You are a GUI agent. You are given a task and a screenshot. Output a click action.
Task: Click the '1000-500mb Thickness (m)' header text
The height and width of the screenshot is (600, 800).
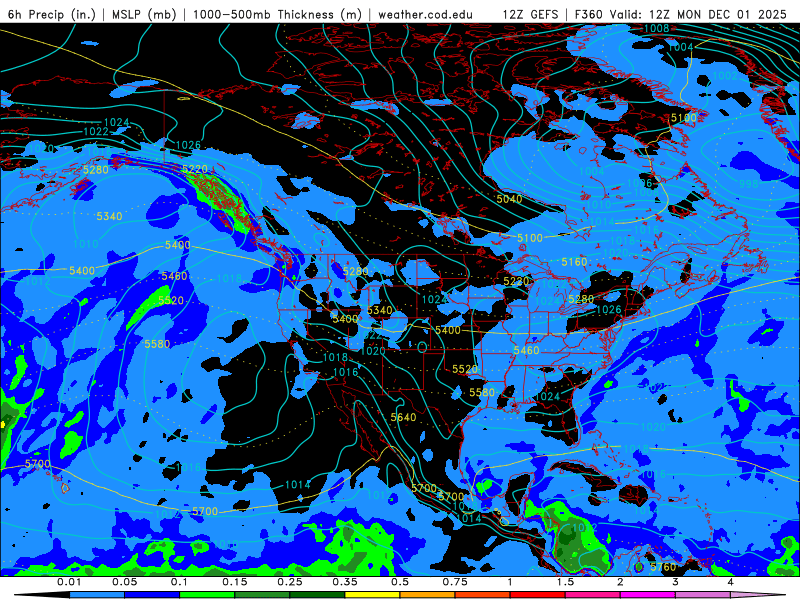coord(277,14)
